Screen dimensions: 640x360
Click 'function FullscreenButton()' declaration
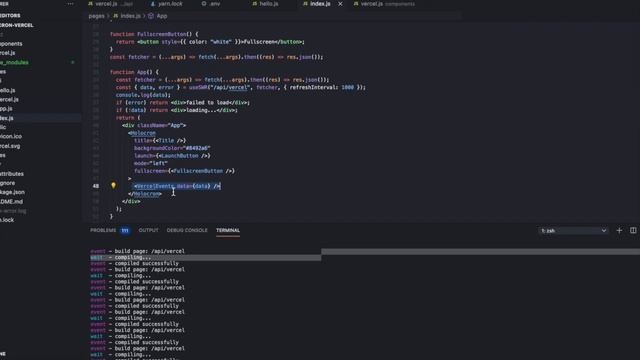click(154, 34)
